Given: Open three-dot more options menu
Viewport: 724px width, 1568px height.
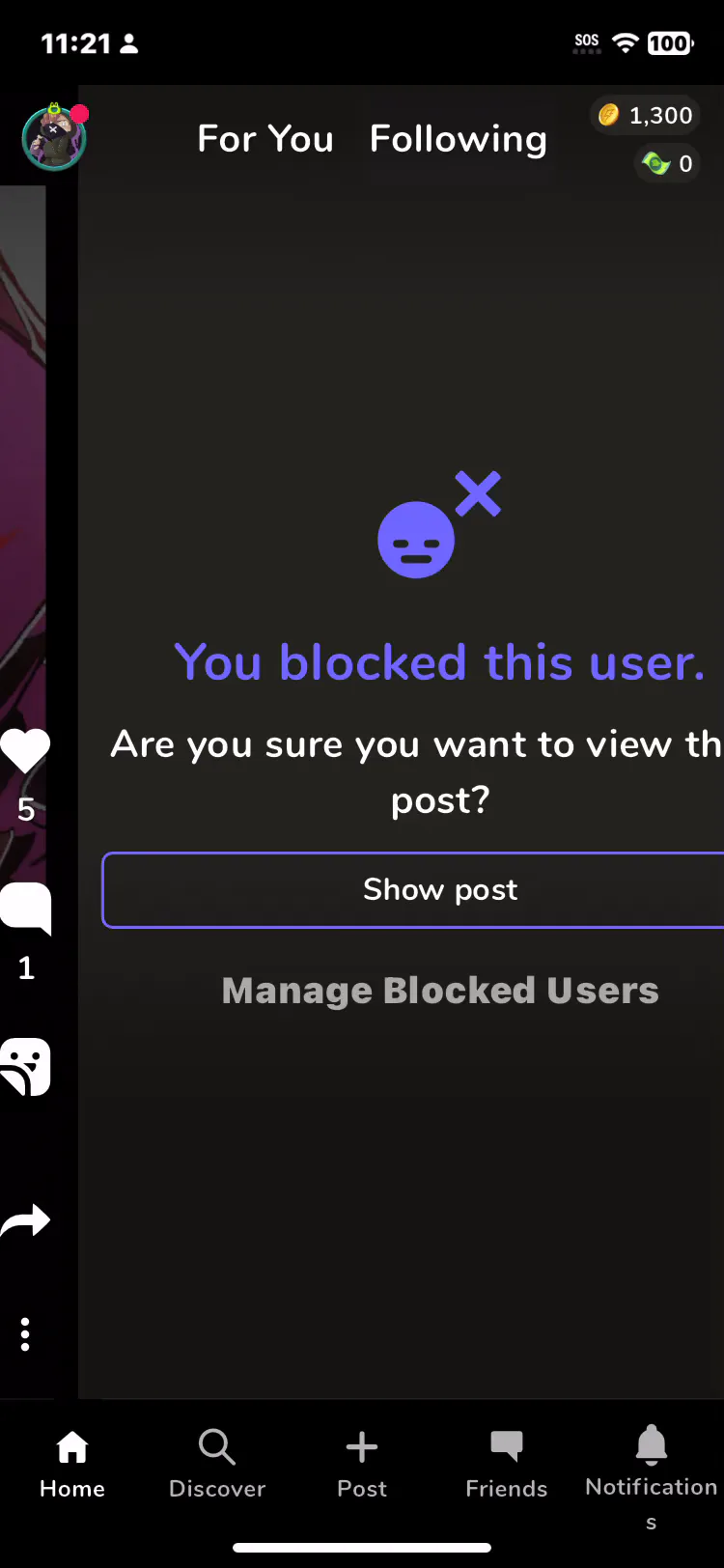Looking at the screenshot, I should click(25, 1334).
